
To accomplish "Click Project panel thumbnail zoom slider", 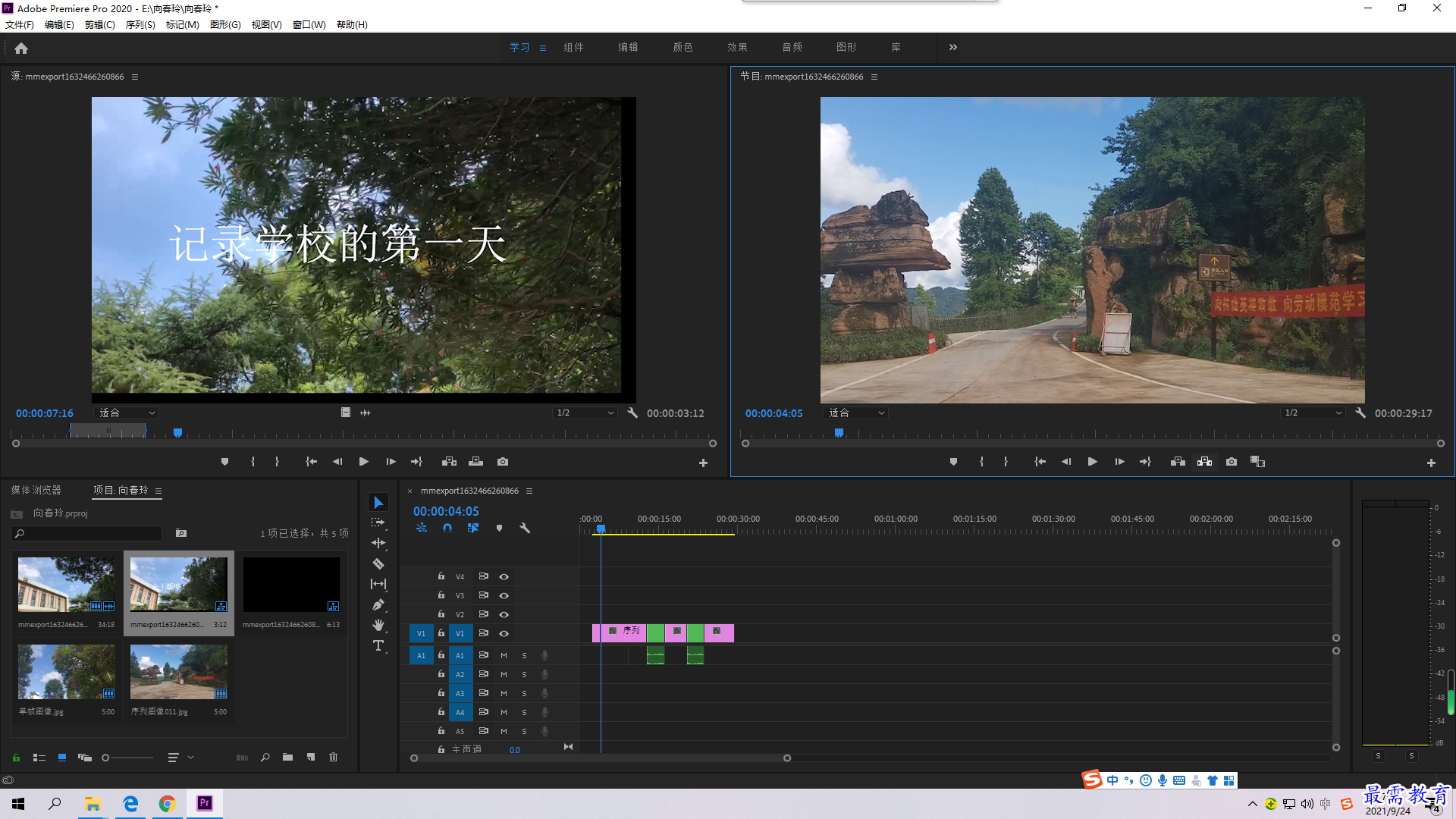I will [x=128, y=757].
